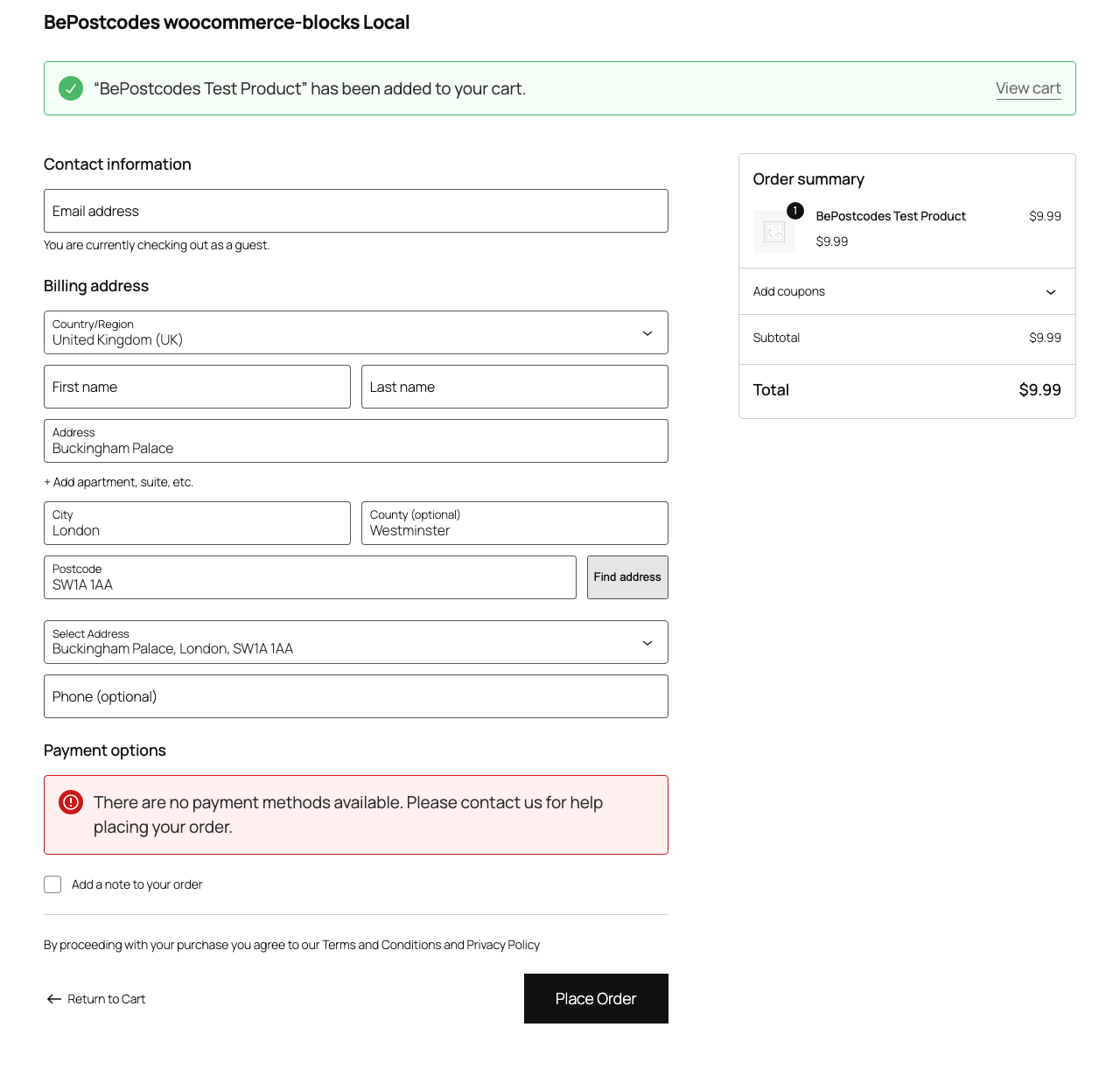Screen dimensions: 1120x1069
Task: Click the BePostcodes Test Product name in order summary
Action: point(891,216)
